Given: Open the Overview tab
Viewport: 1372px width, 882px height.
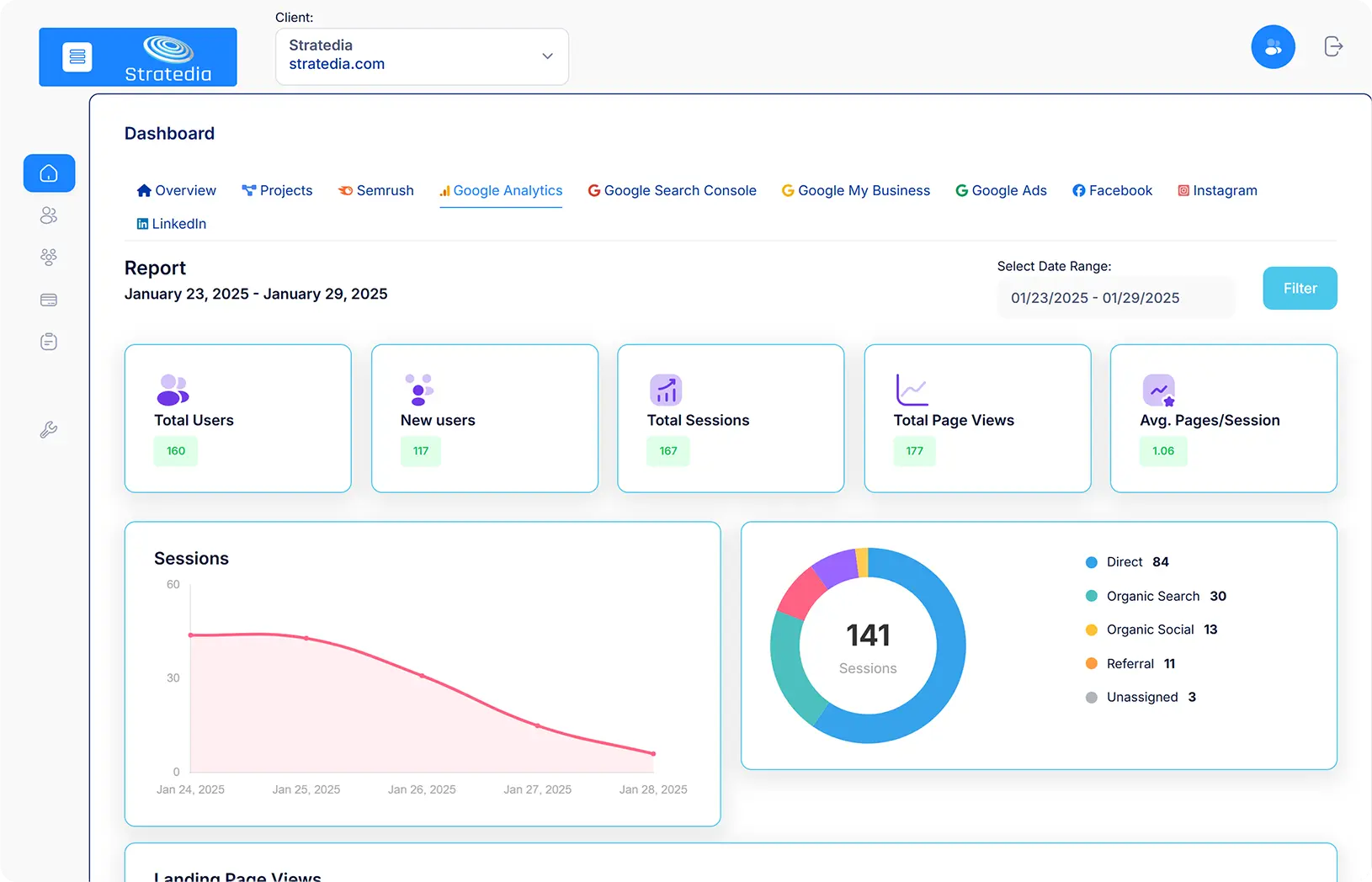Looking at the screenshot, I should pyautogui.click(x=177, y=190).
